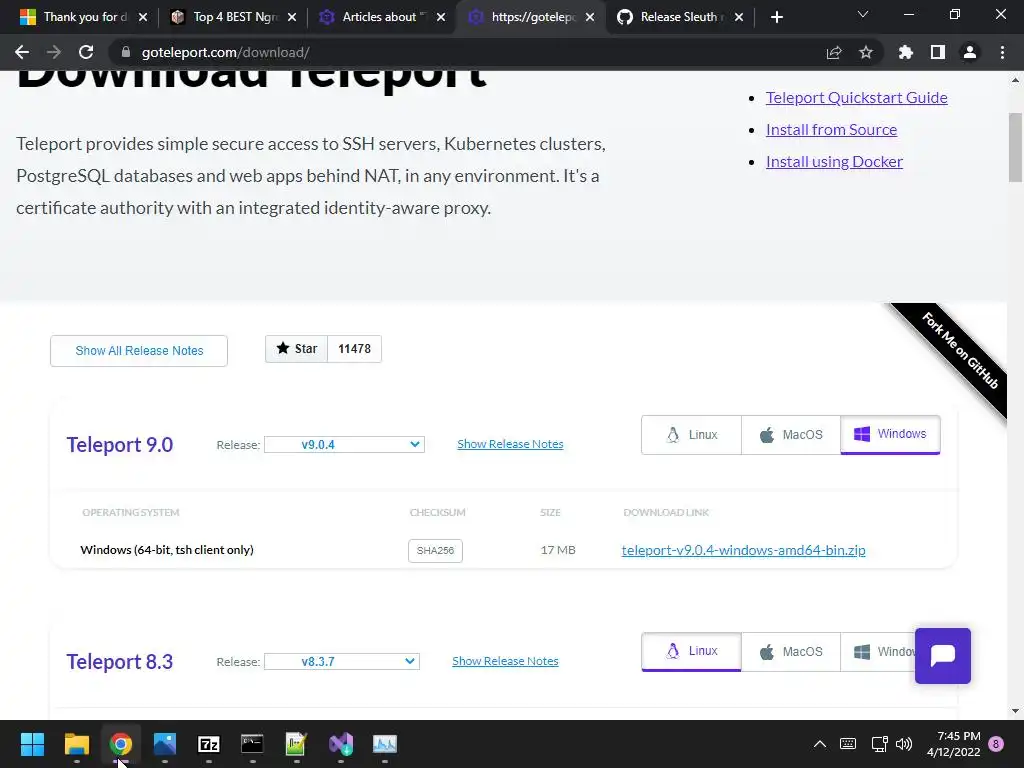
Task: Select Linux for Teleport 9.0
Action: [692, 435]
